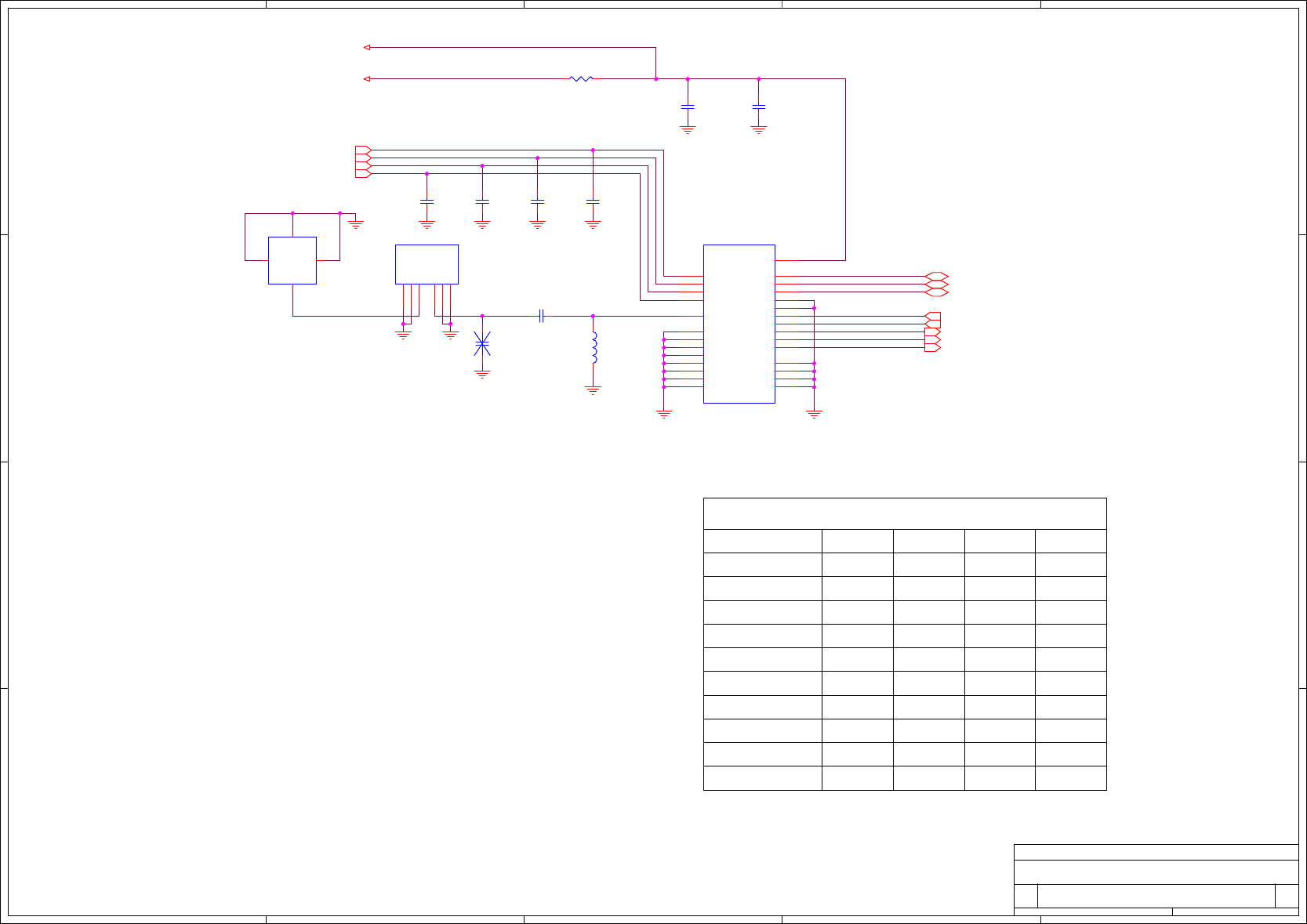Select the large blue IC rectangle

[739, 324]
